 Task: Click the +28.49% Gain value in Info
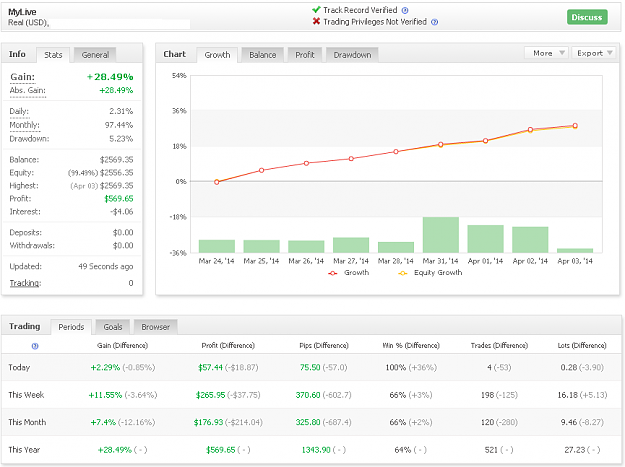click(110, 77)
